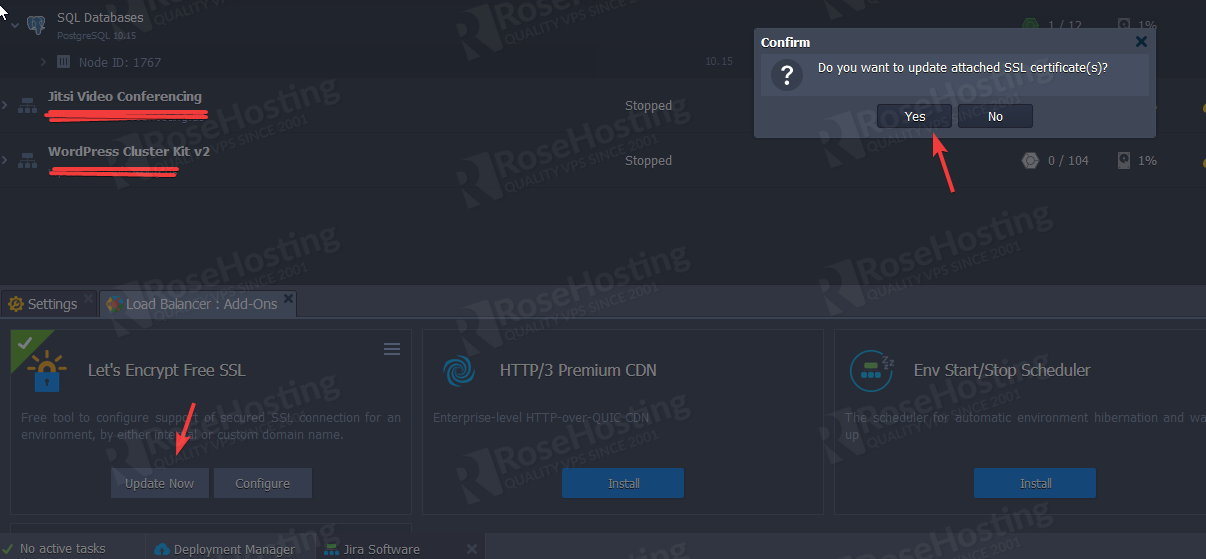1206x559 pixels.
Task: Open the No active tasks panel
Action: pos(61,549)
